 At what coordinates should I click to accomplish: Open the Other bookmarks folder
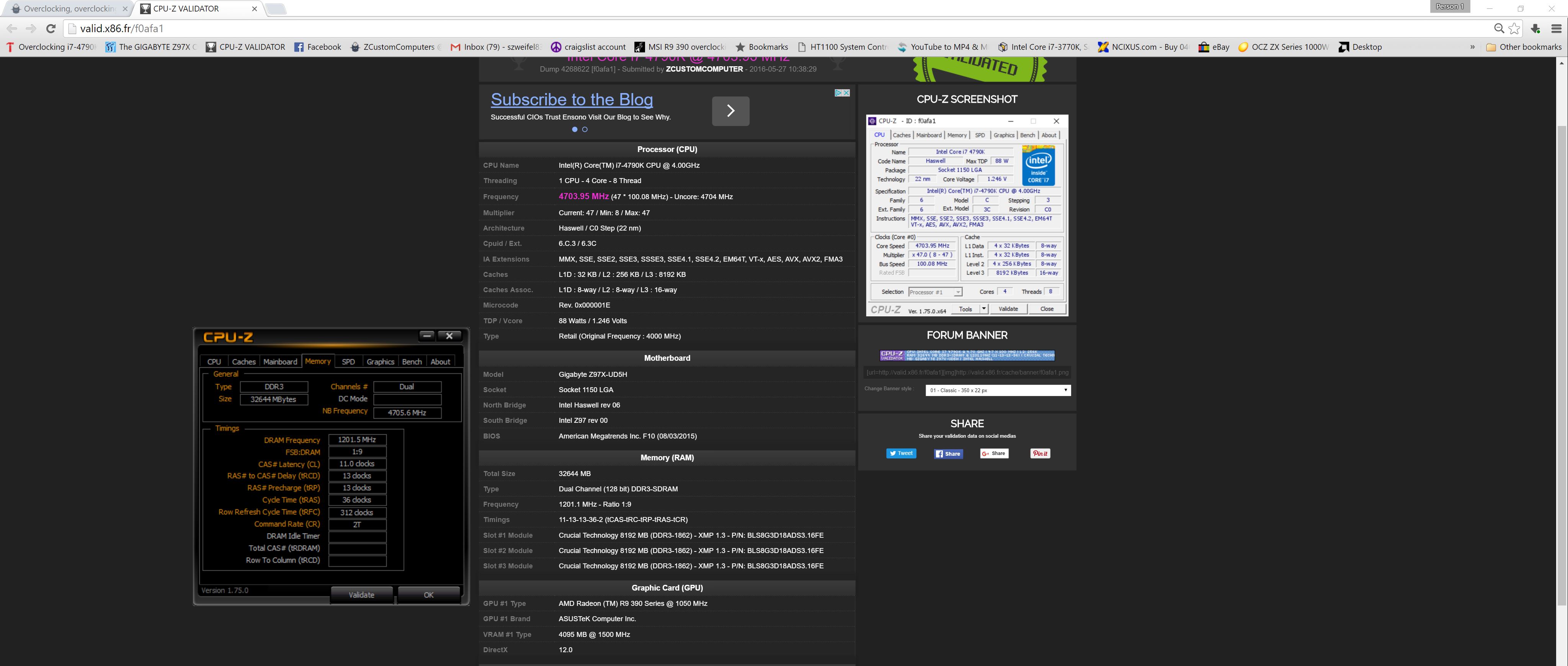(1524, 47)
